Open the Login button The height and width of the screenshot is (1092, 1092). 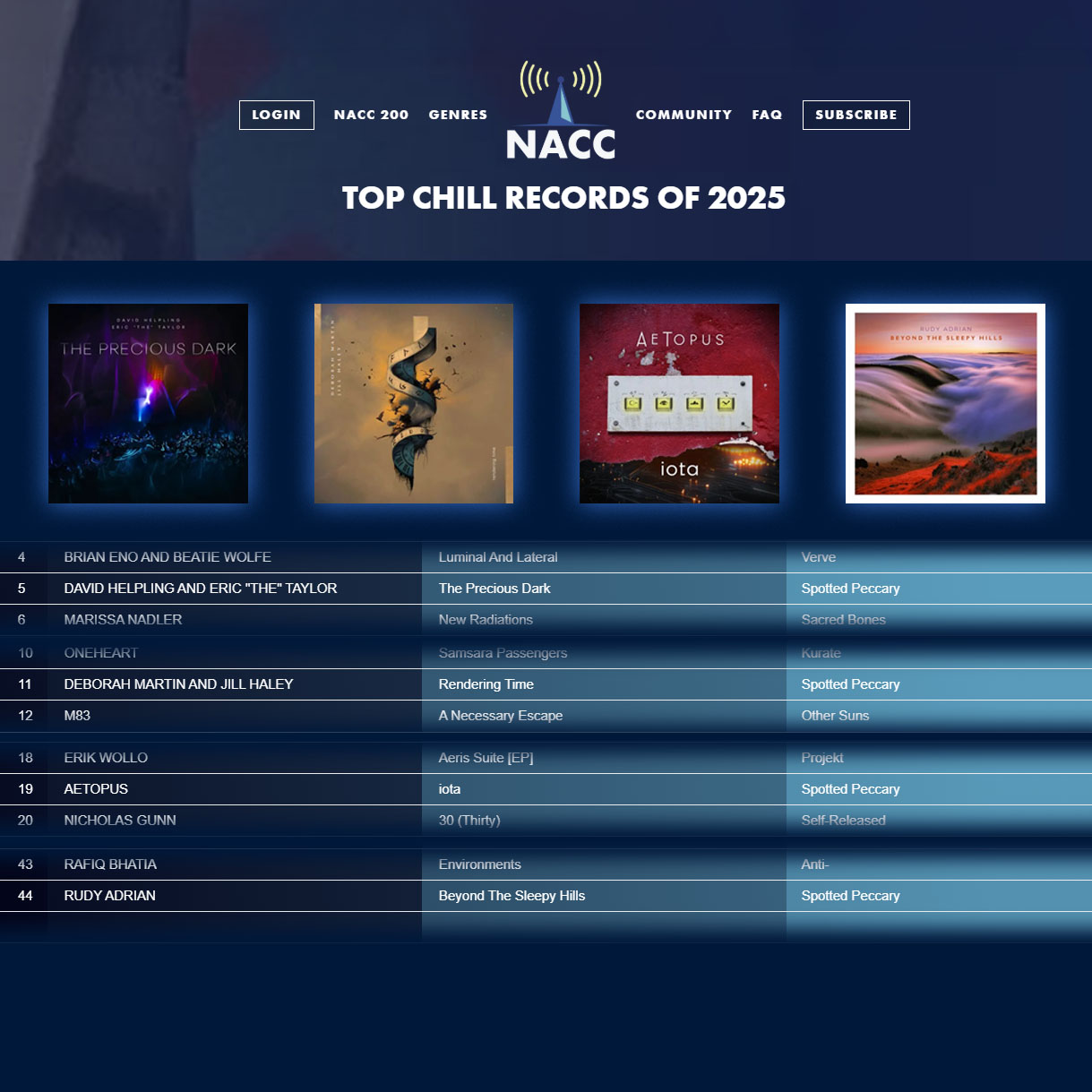coord(276,115)
